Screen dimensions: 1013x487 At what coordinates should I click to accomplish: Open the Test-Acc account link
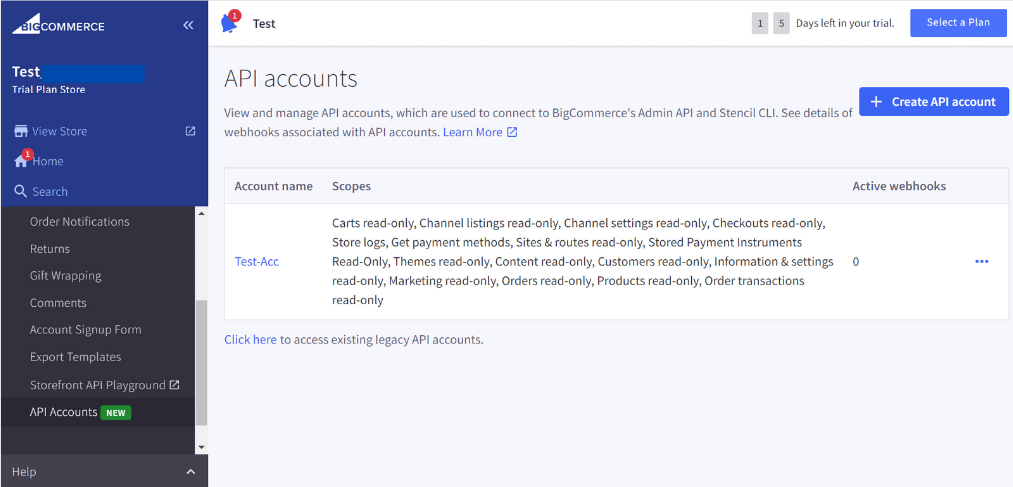coord(256,262)
